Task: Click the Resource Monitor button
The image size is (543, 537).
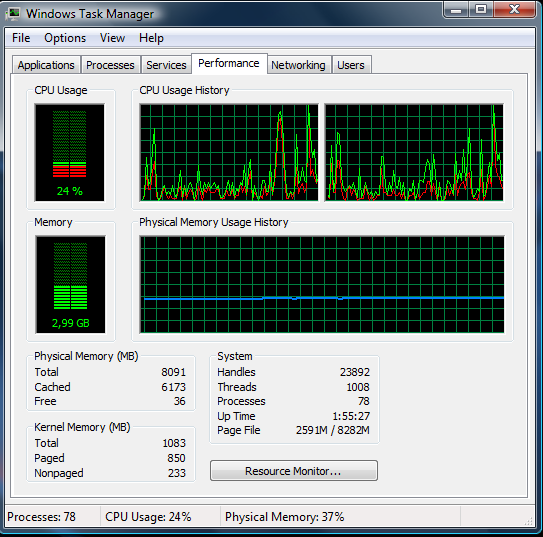Action: tap(294, 471)
